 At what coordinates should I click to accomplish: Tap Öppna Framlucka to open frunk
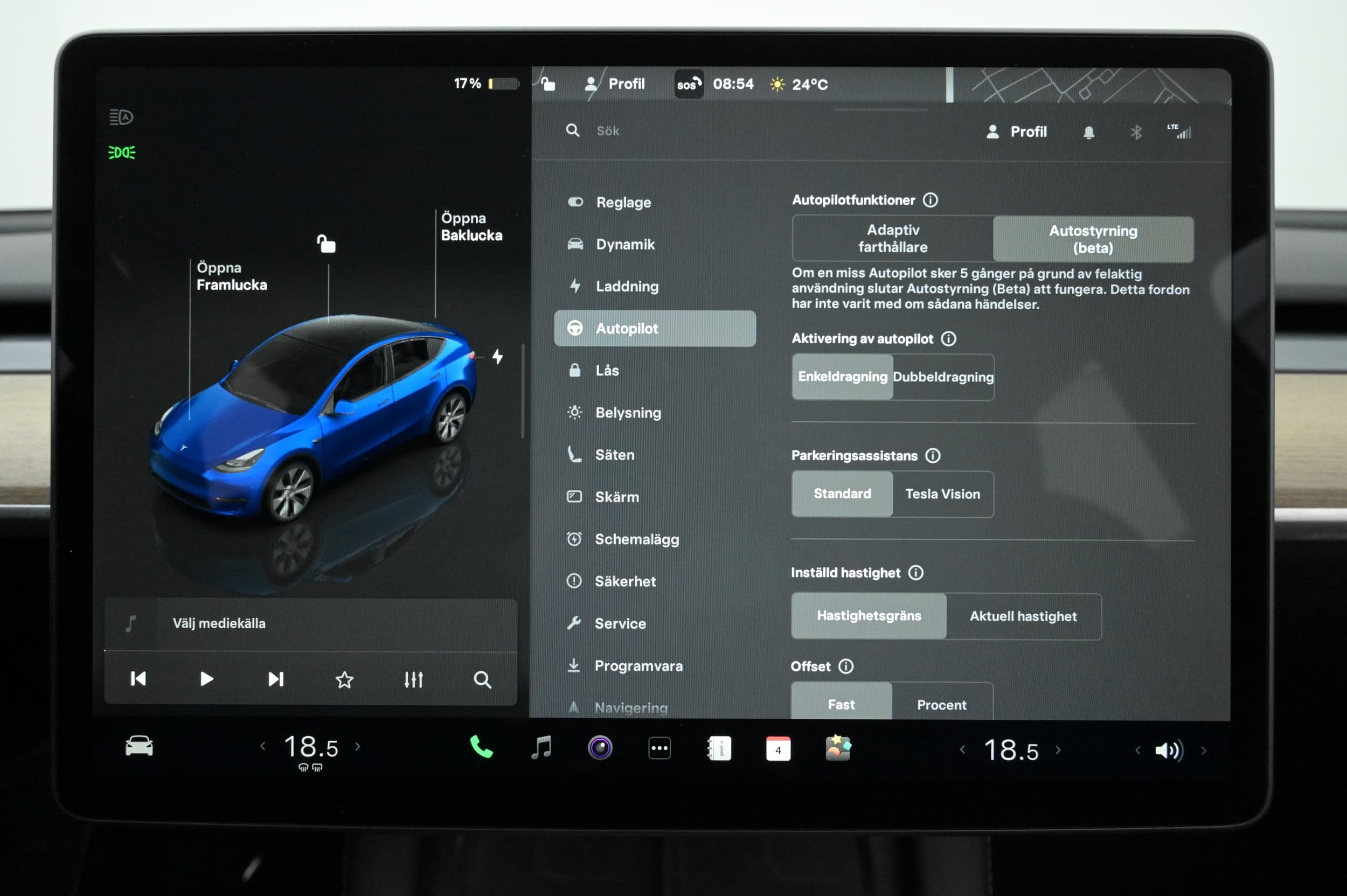[232, 276]
